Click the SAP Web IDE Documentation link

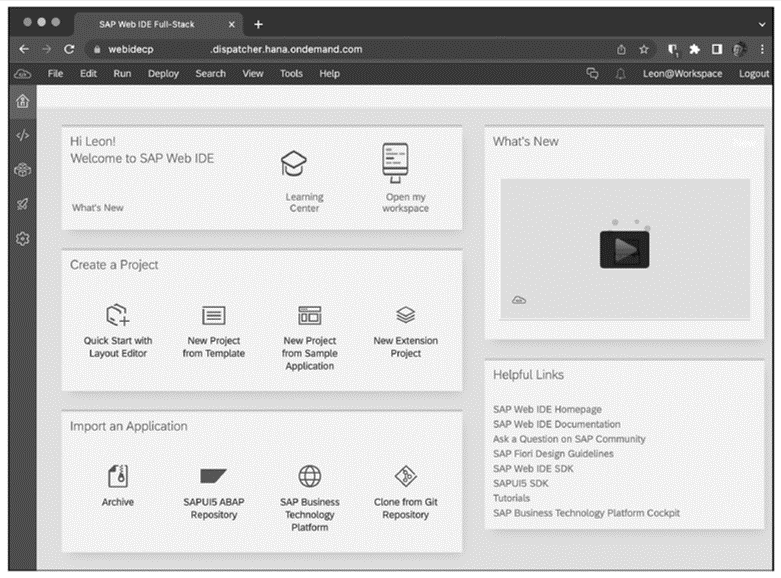(x=556, y=424)
